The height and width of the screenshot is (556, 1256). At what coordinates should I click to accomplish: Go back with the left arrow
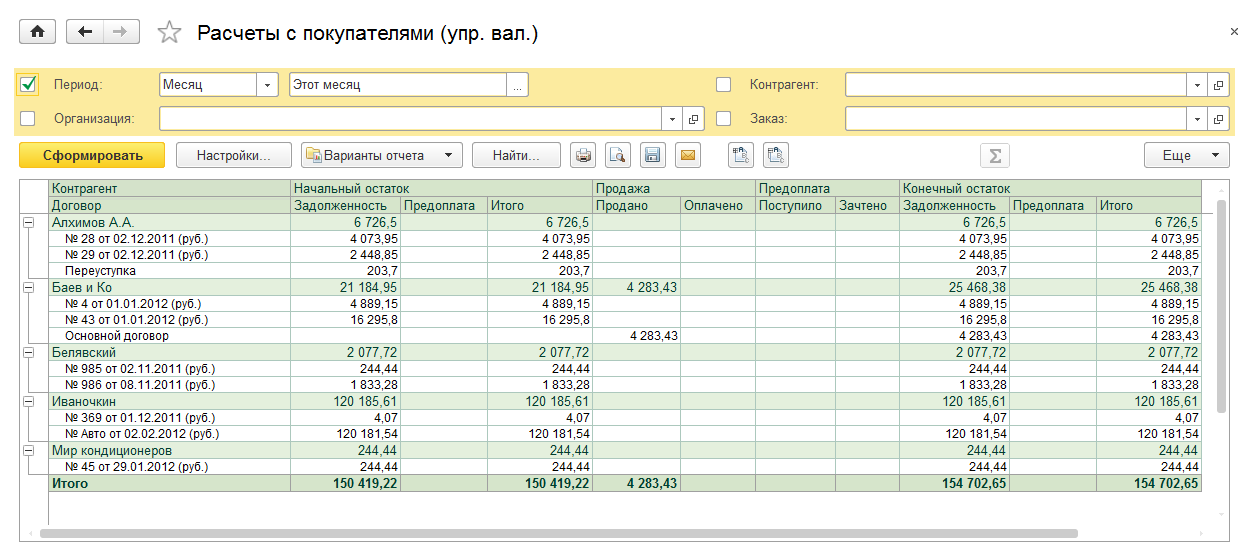(x=85, y=32)
